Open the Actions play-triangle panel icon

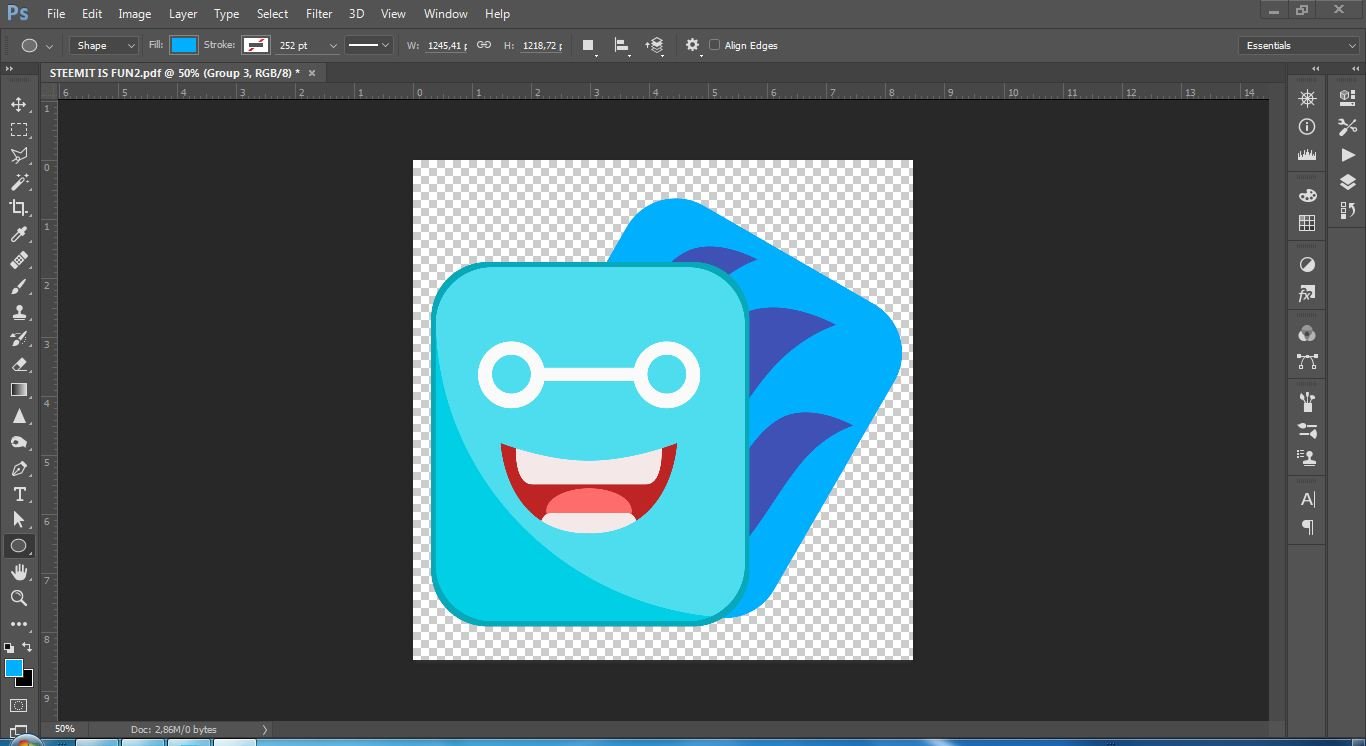tap(1348, 155)
